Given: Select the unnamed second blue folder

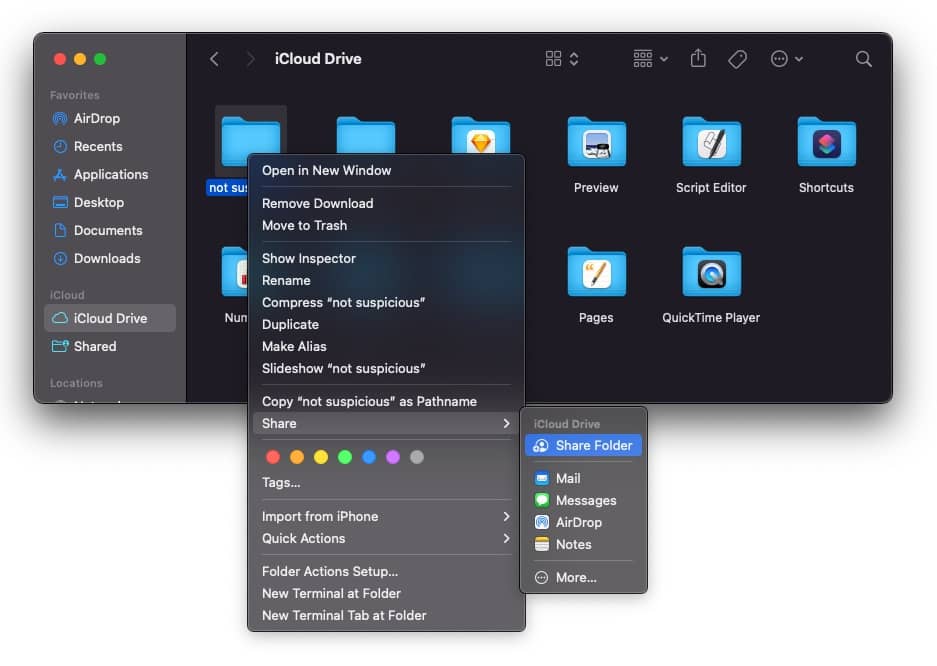Looking at the screenshot, I should 366,136.
